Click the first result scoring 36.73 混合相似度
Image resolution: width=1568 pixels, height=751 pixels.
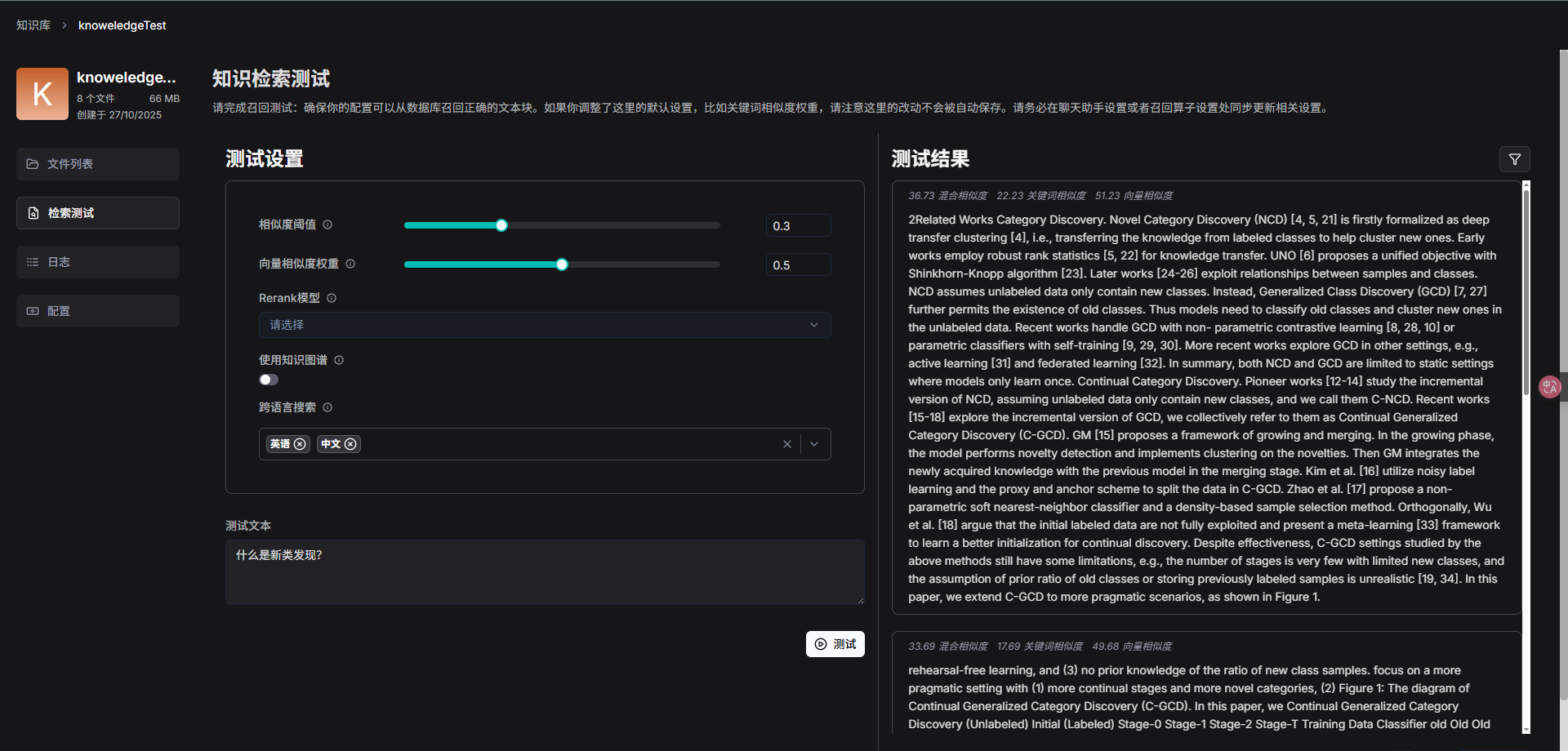point(1206,398)
